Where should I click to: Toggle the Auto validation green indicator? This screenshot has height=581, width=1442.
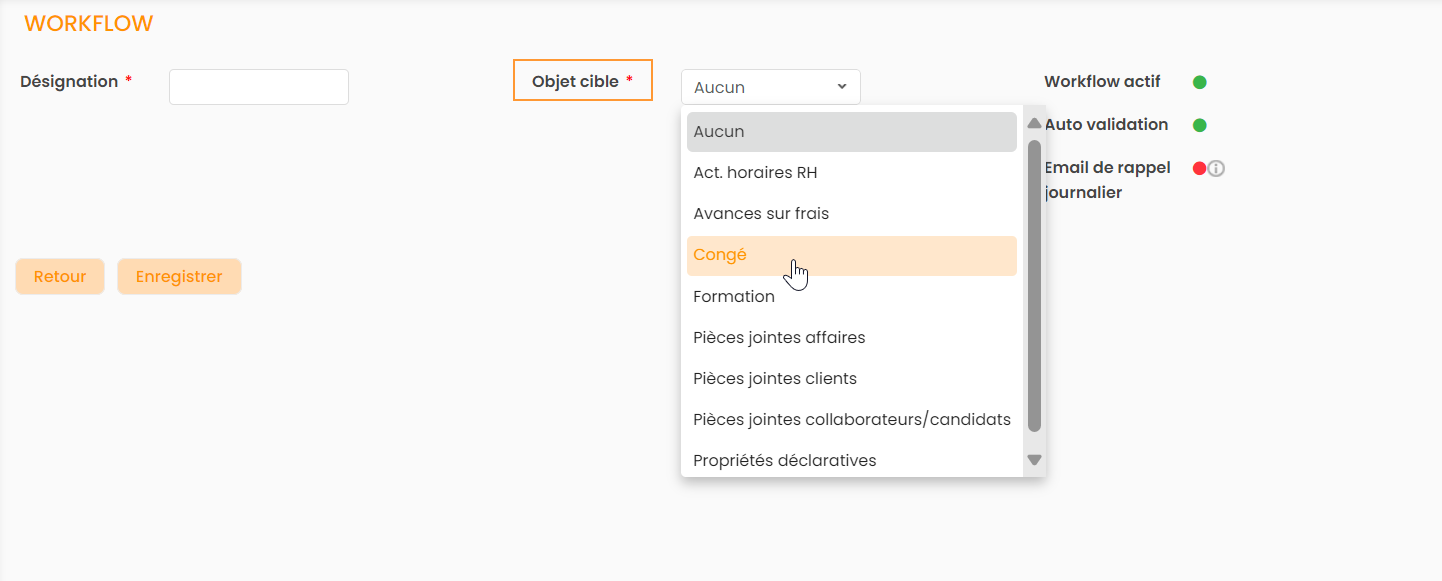[x=1200, y=125]
